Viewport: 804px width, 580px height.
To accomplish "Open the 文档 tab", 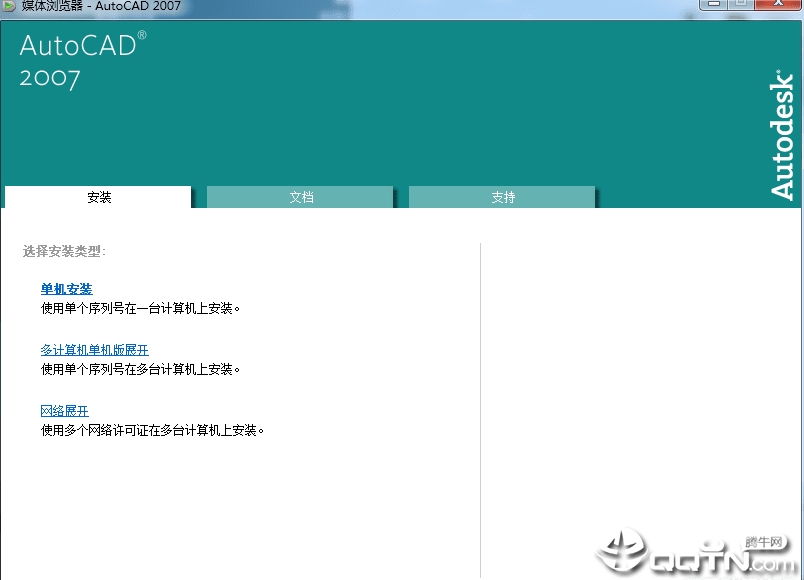I will [x=300, y=197].
